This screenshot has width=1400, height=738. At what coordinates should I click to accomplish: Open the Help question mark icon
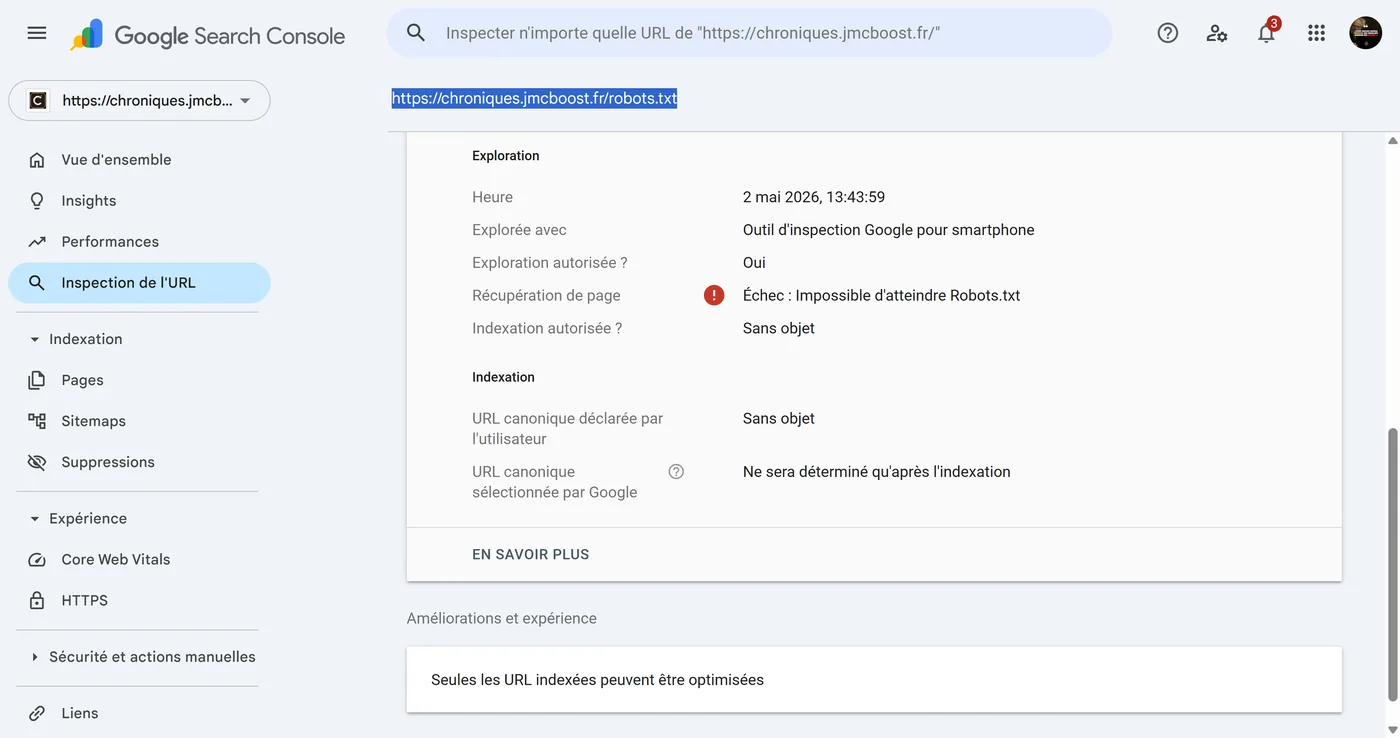1167,33
